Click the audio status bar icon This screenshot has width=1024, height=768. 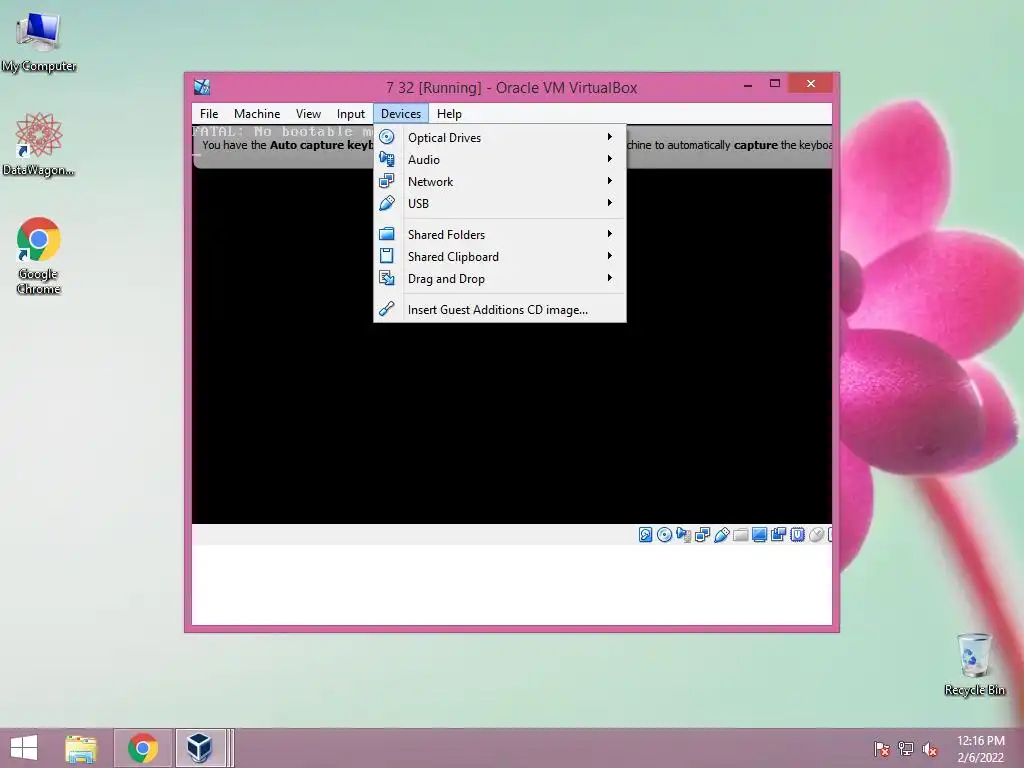(x=683, y=535)
